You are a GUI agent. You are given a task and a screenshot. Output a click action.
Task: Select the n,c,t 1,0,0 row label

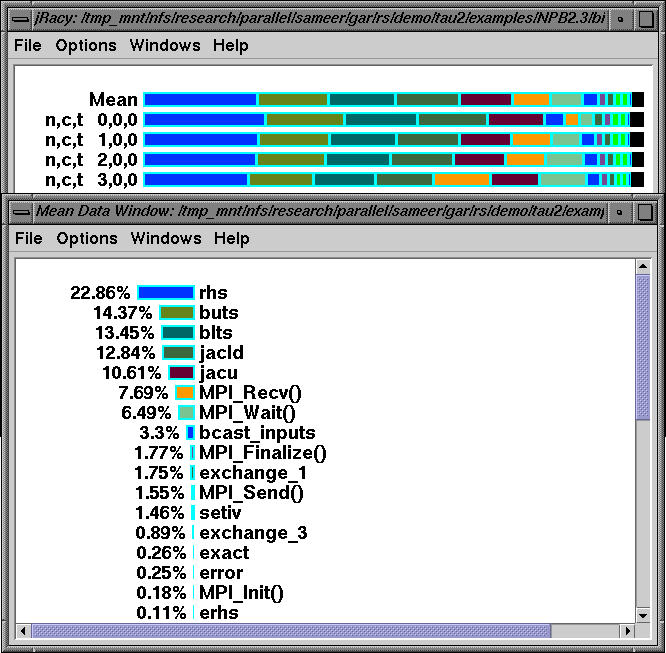[x=91, y=140]
